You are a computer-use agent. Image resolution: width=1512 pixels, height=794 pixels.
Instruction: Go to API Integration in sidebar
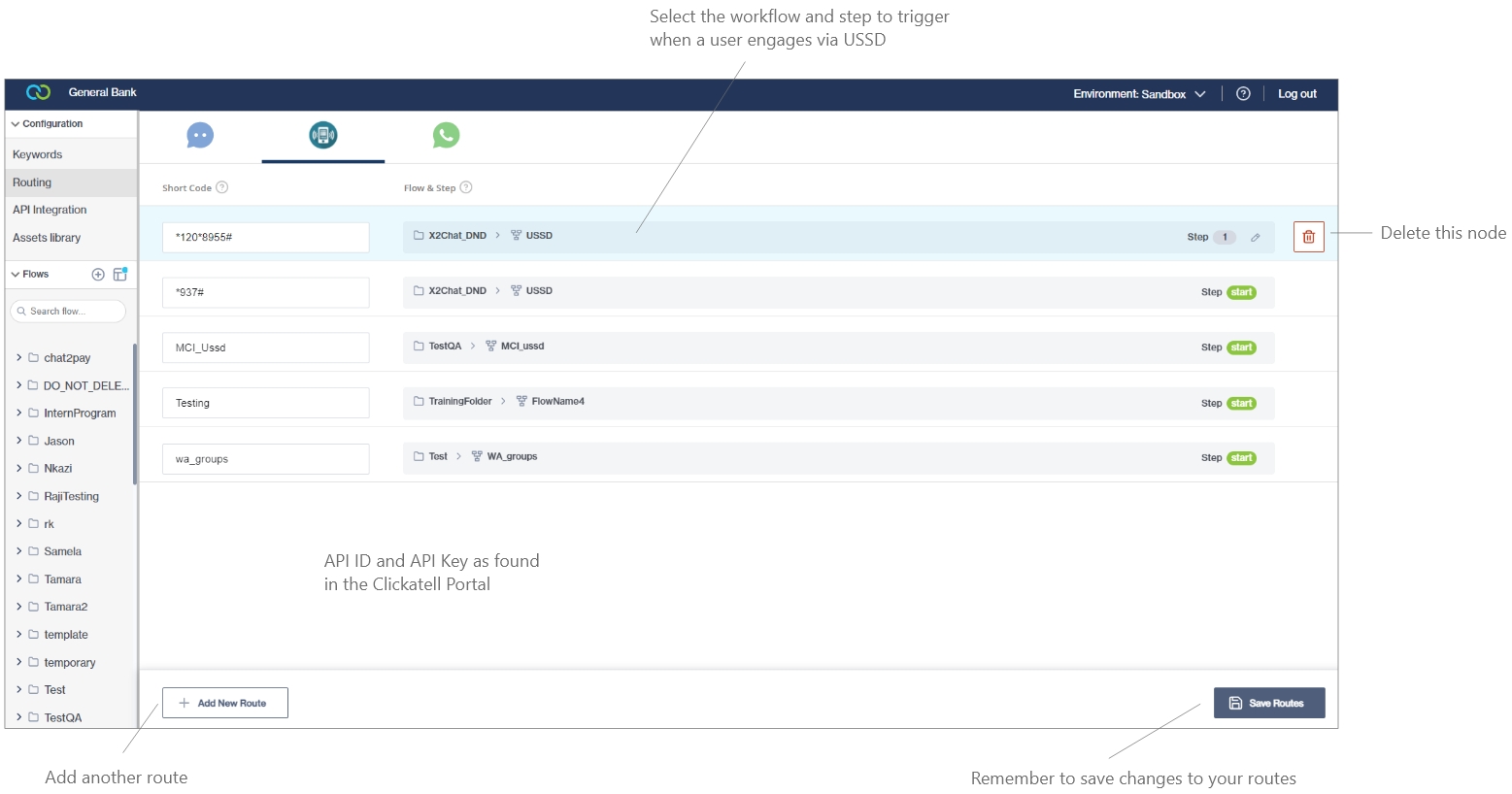click(x=50, y=210)
